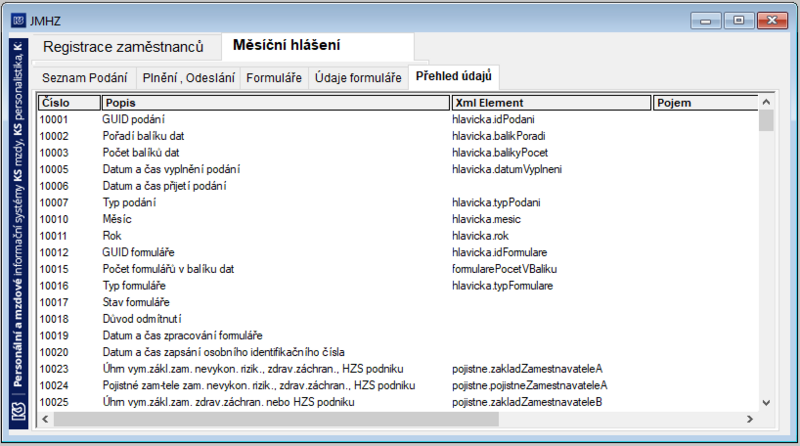Select the GUID formuláře row
The width and height of the screenshot is (800, 446).
point(398,253)
